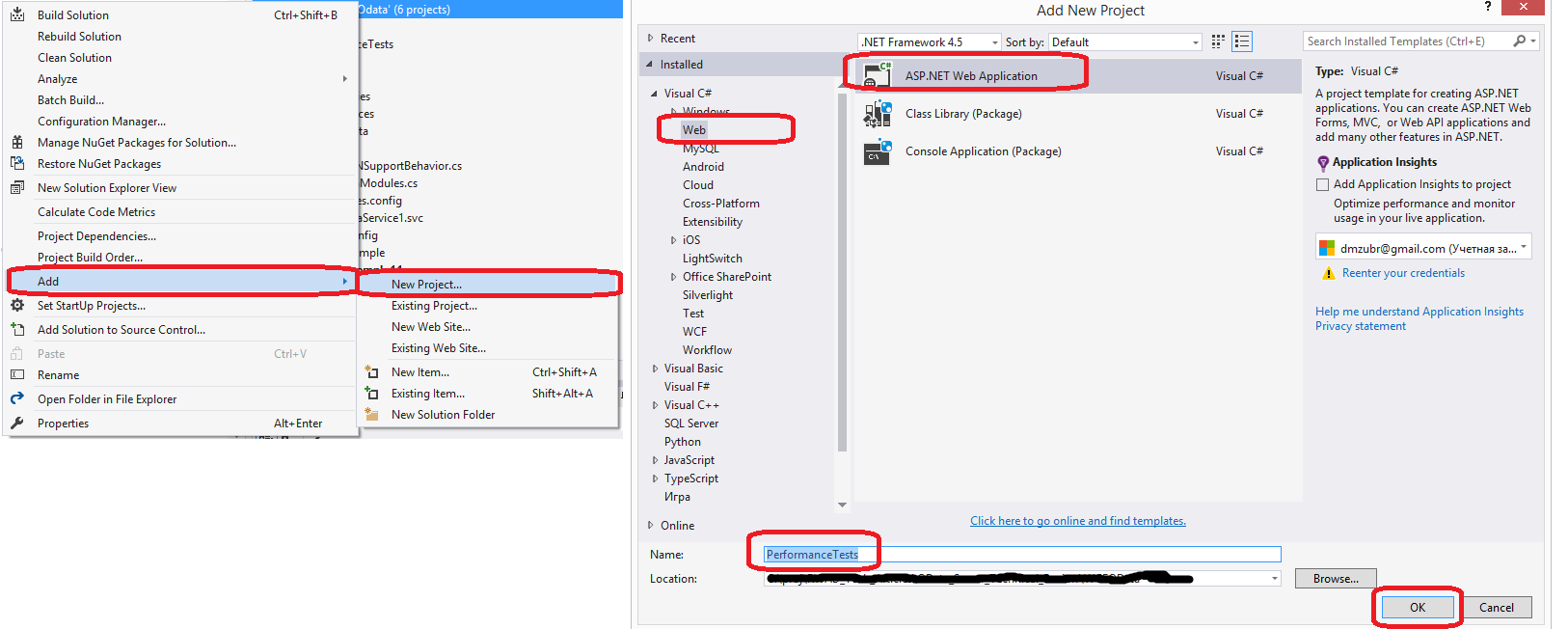
Task: Select the Cloud template category
Action: (698, 185)
